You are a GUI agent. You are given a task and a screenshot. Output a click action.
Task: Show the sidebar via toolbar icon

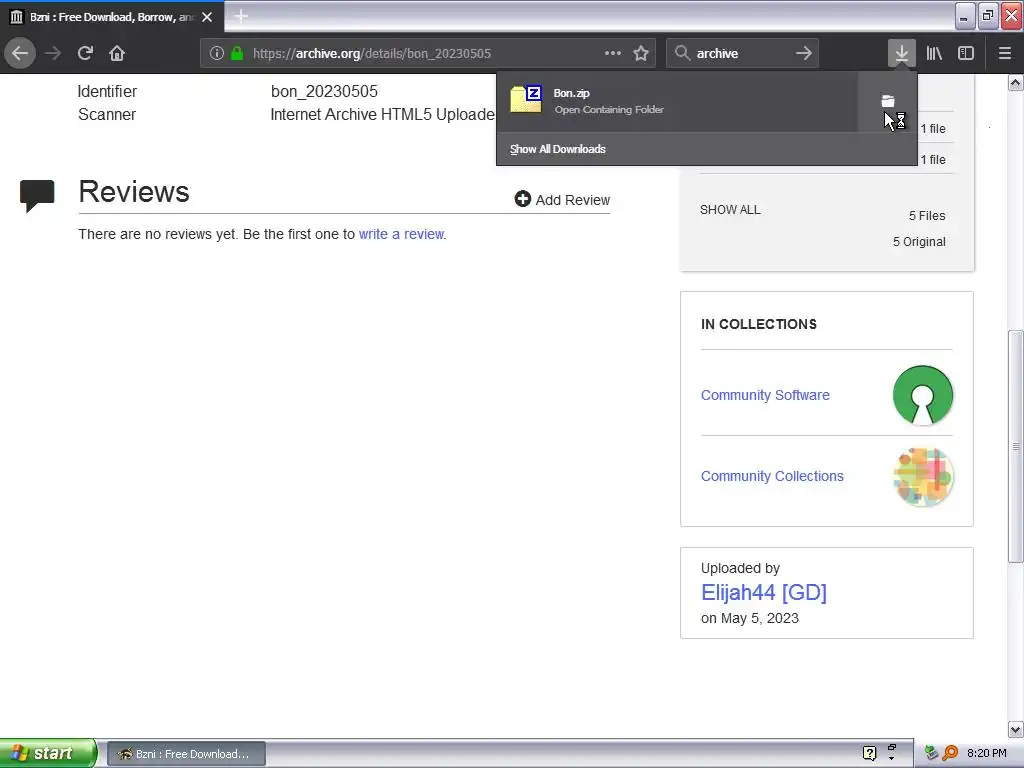(x=965, y=53)
